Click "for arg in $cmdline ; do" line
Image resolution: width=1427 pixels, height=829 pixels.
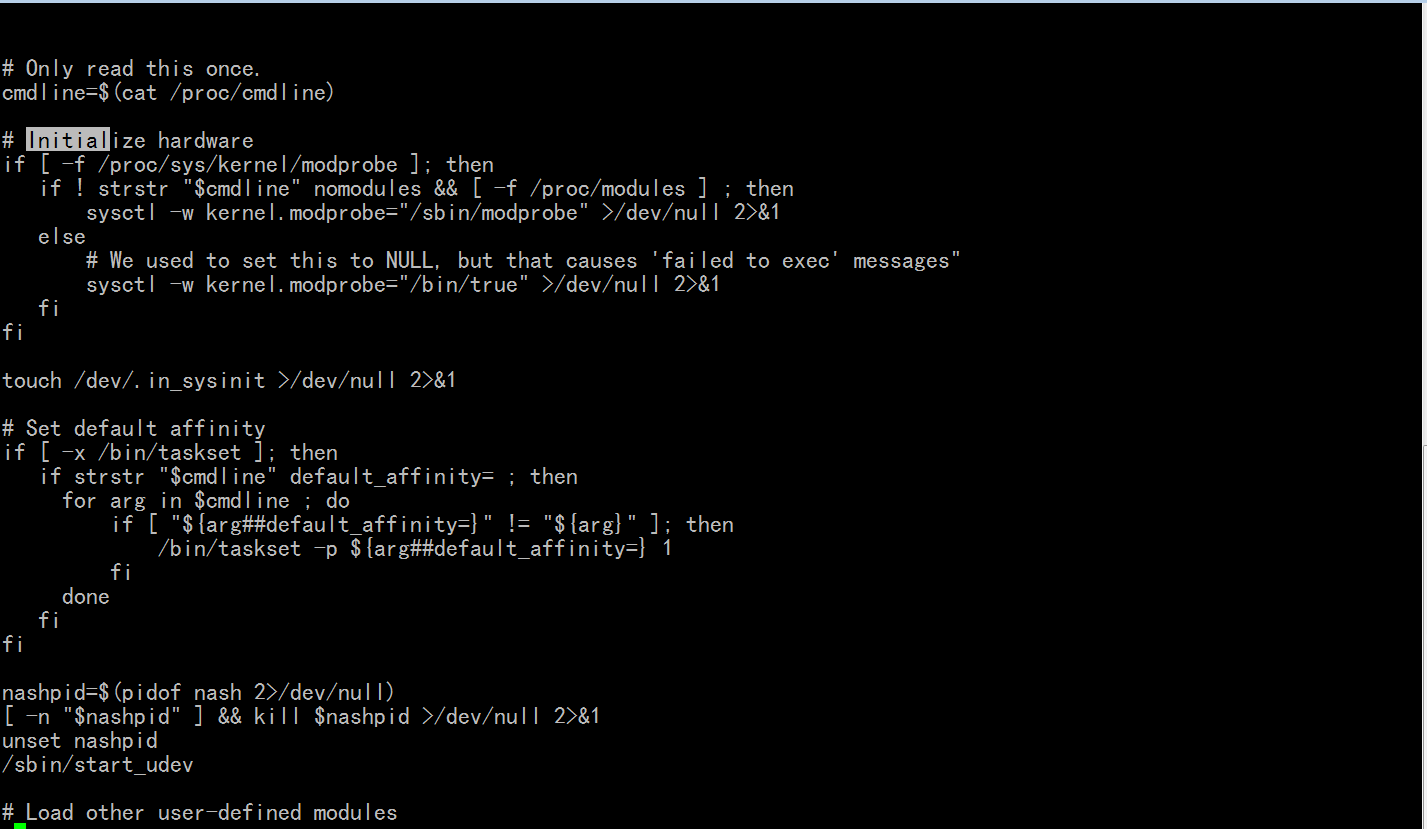pyautogui.click(x=206, y=501)
